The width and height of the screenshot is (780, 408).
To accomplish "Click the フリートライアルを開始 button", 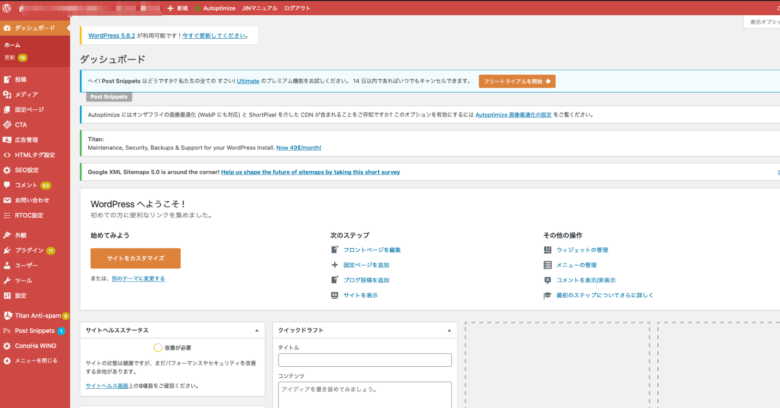I will [x=517, y=81].
